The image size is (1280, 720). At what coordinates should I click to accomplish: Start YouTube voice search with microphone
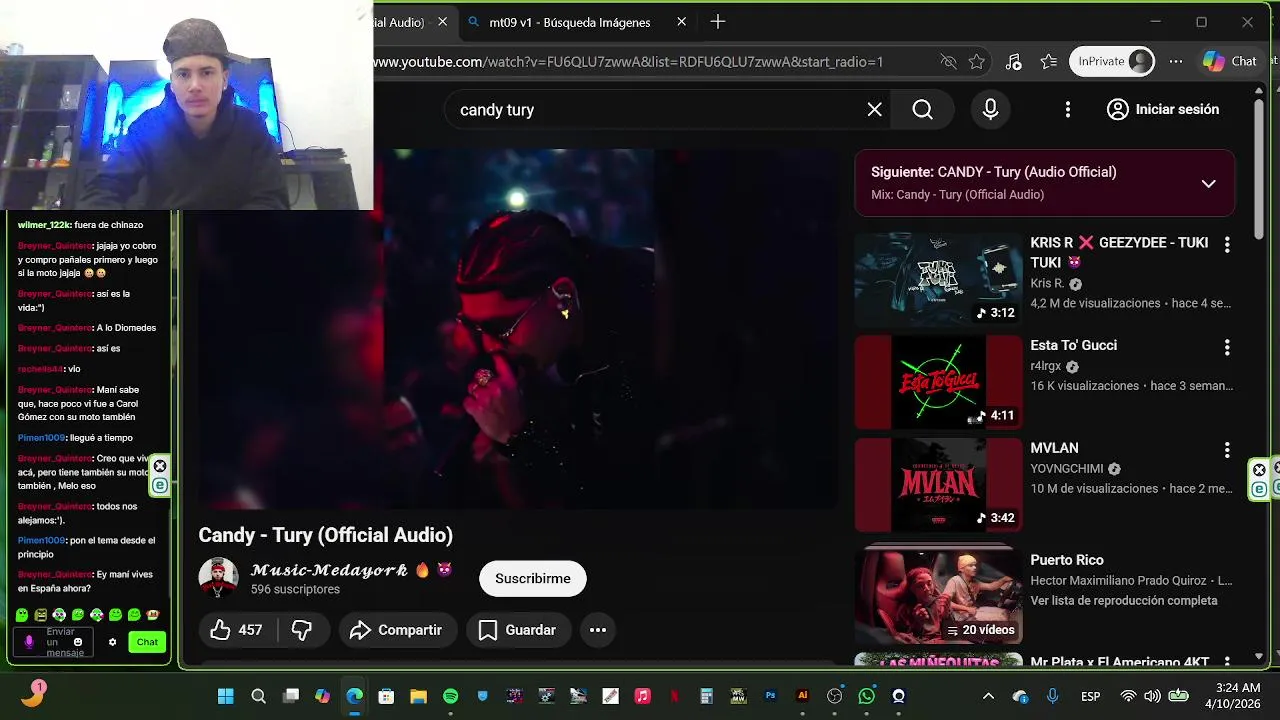(x=990, y=110)
